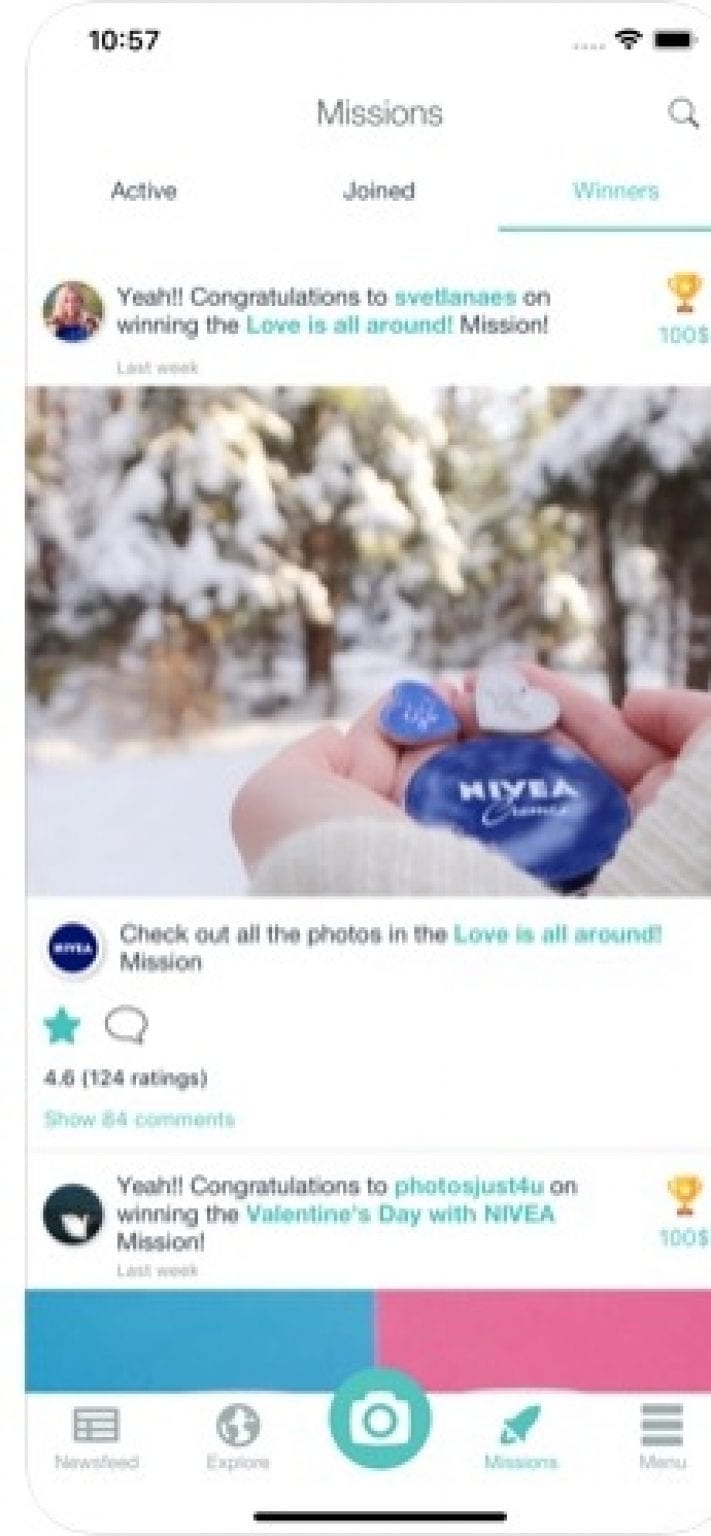711x1536 pixels.
Task: Expand Show 84 comments
Action: coord(139,1119)
